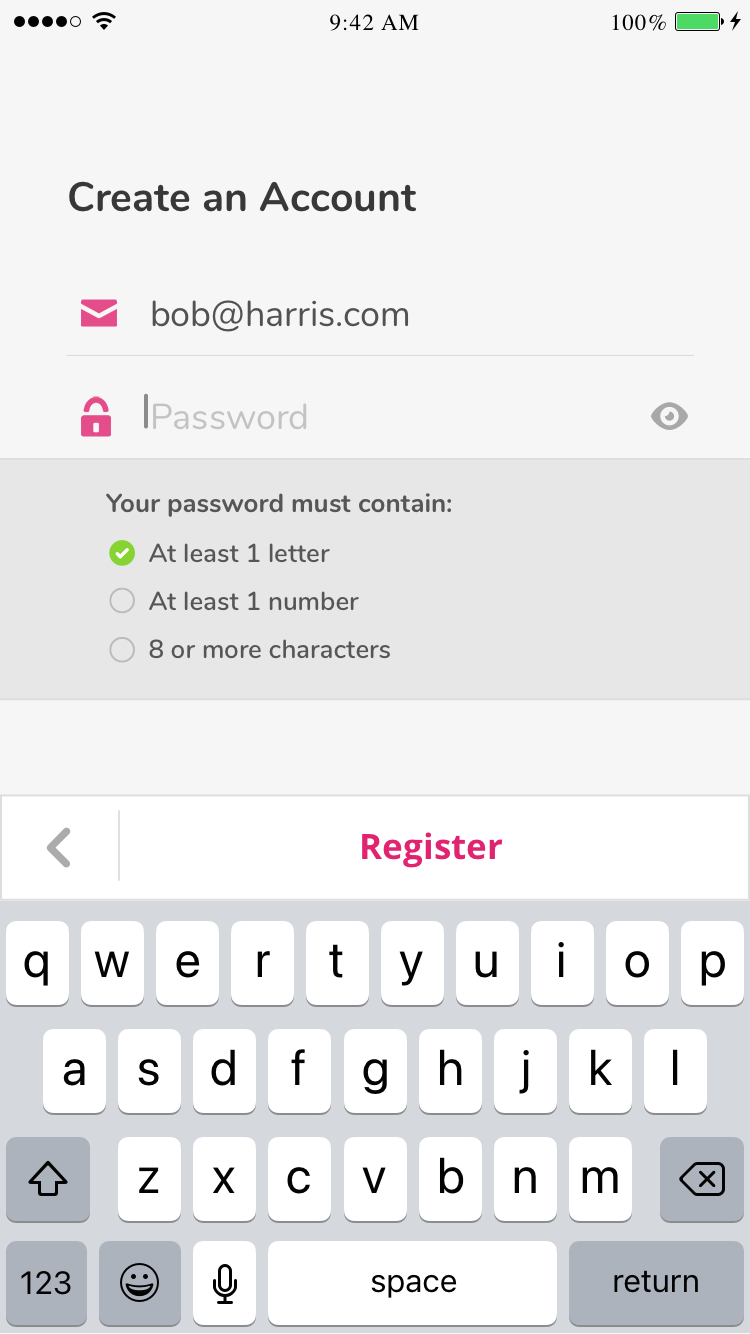Tap the microphone dictation key
The image size is (750, 1334).
[x=225, y=1282]
